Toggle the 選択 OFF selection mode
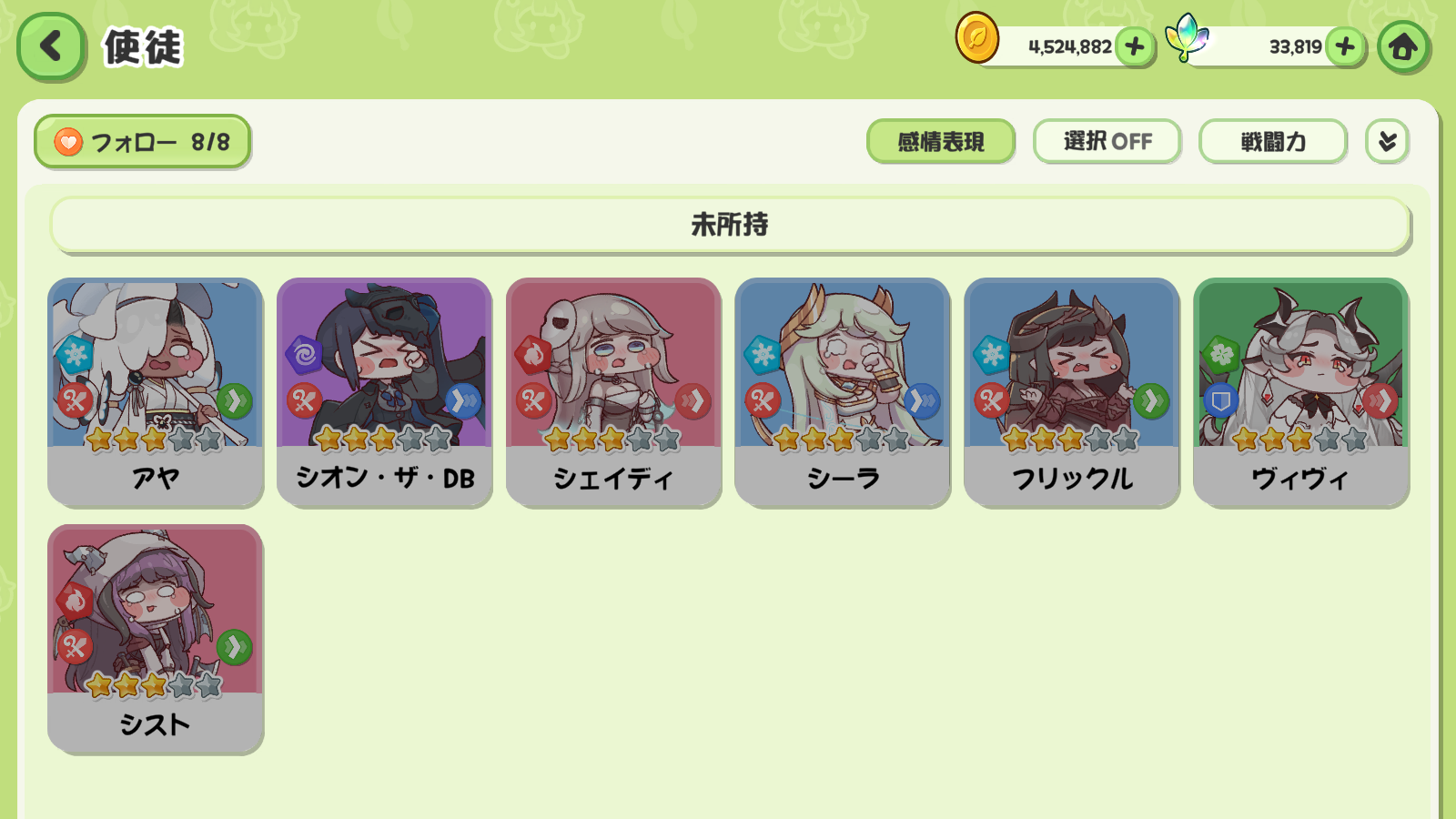This screenshot has height=819, width=1456. (x=1107, y=141)
